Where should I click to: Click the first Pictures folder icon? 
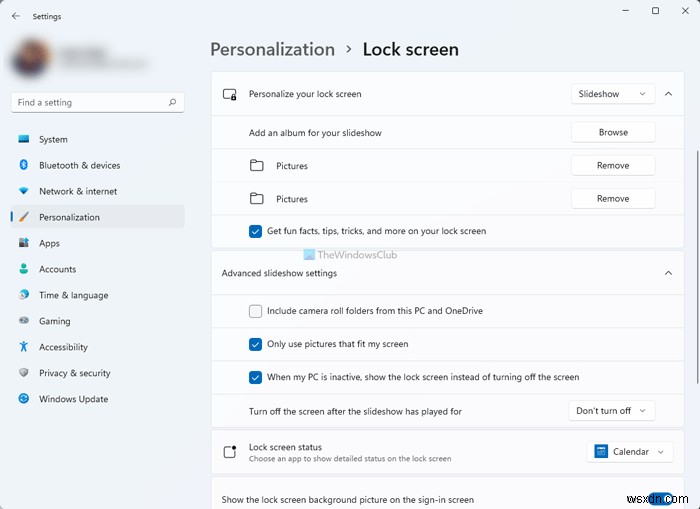point(256,166)
